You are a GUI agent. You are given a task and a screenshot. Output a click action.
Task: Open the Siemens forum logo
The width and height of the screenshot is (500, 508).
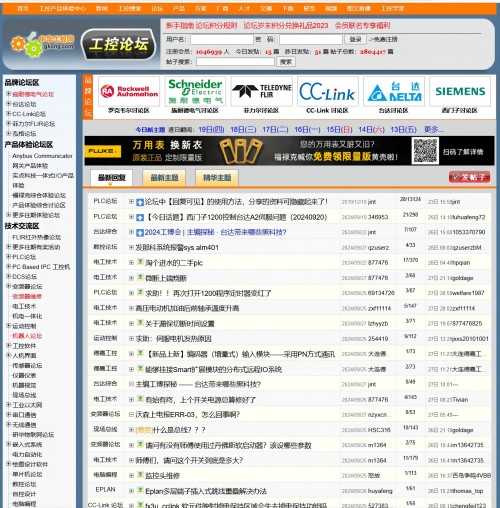coord(460,91)
